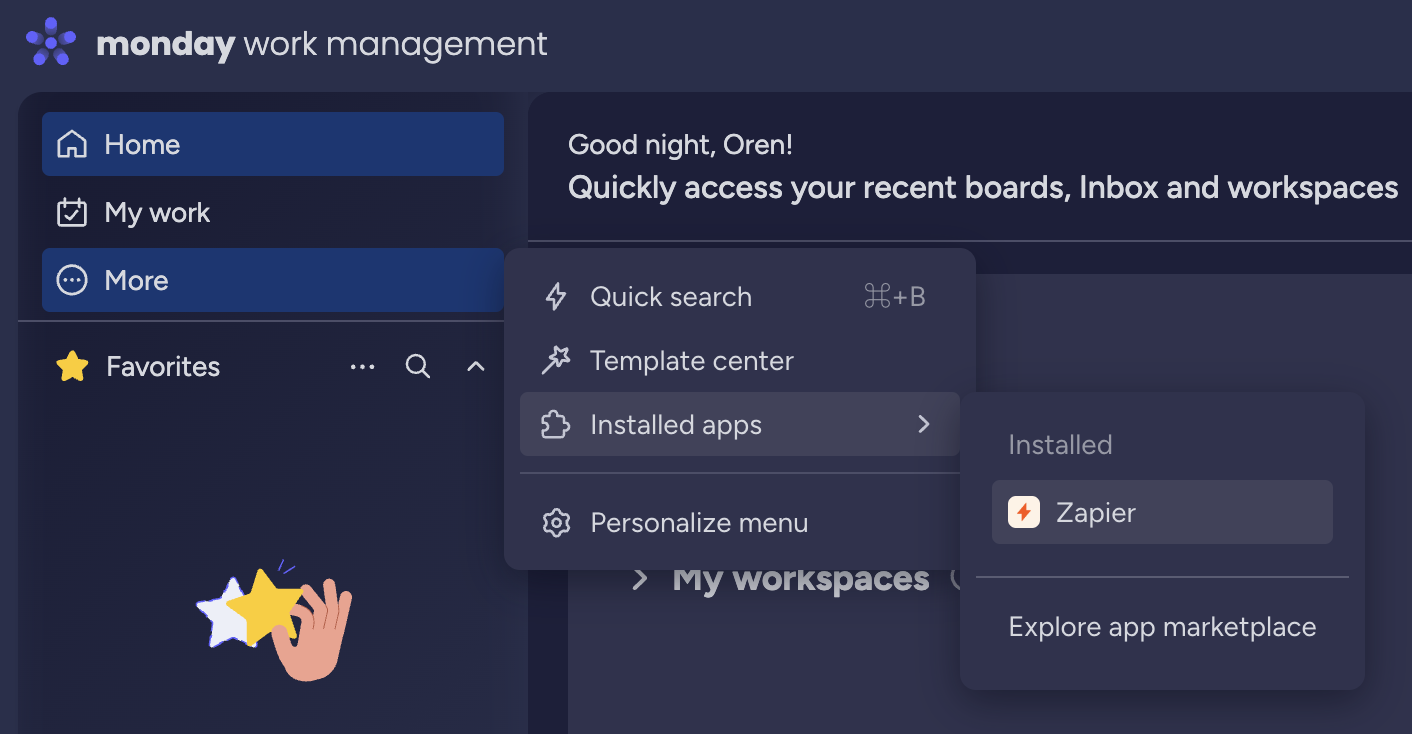The height and width of the screenshot is (734, 1412).
Task: Click the Favorites star icon
Action: [71, 366]
